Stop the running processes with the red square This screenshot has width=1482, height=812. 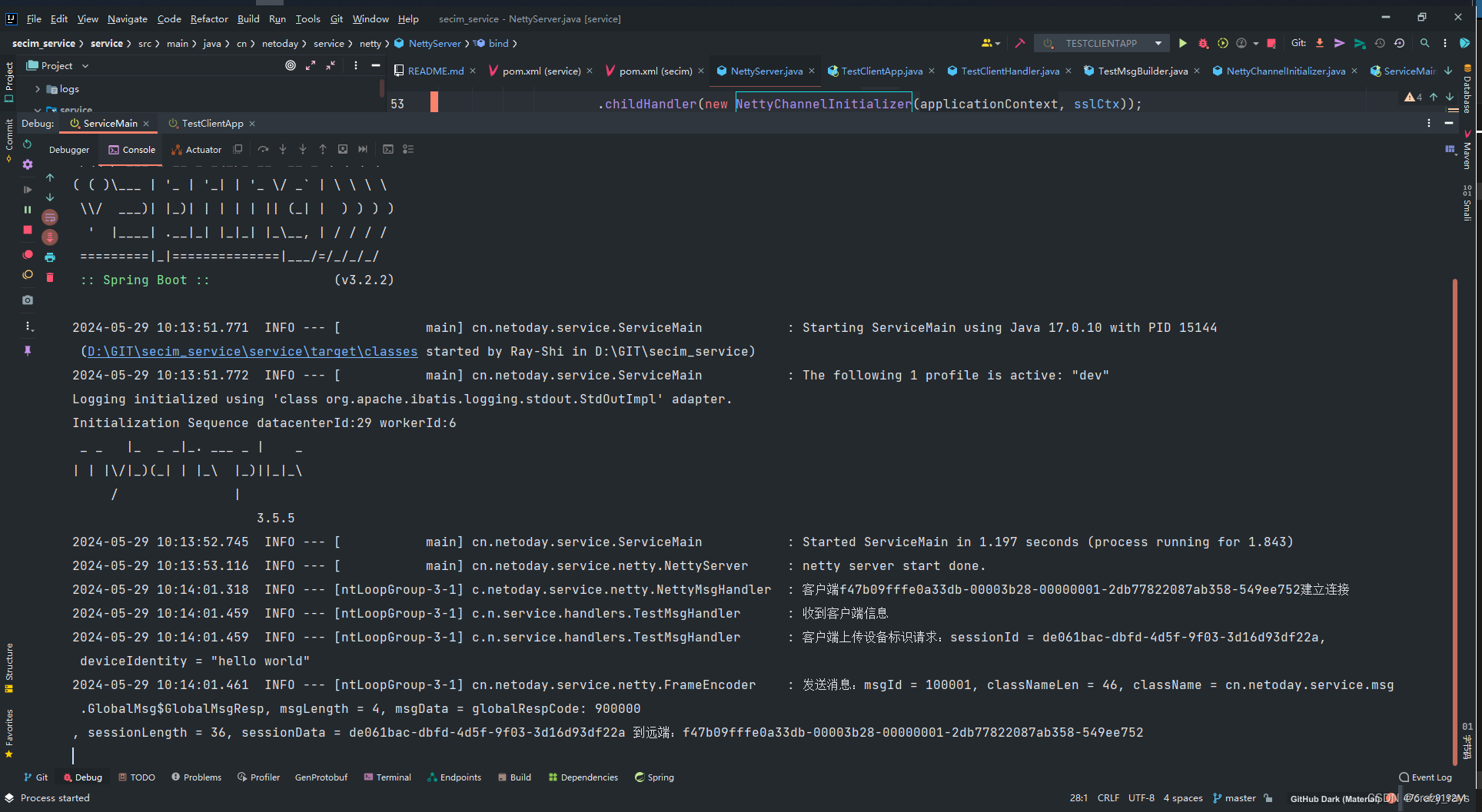1271,44
